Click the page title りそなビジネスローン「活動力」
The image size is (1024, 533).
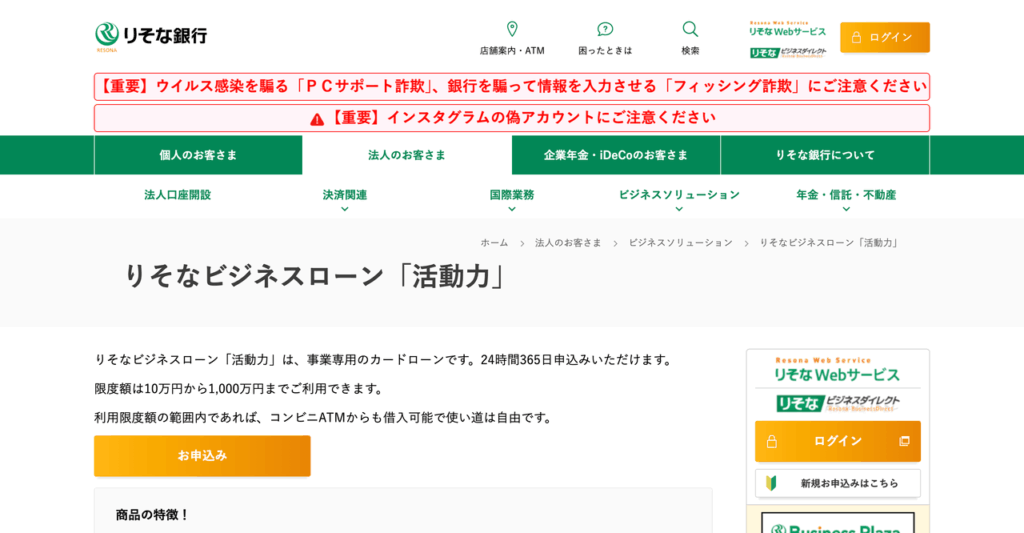pyautogui.click(x=316, y=276)
